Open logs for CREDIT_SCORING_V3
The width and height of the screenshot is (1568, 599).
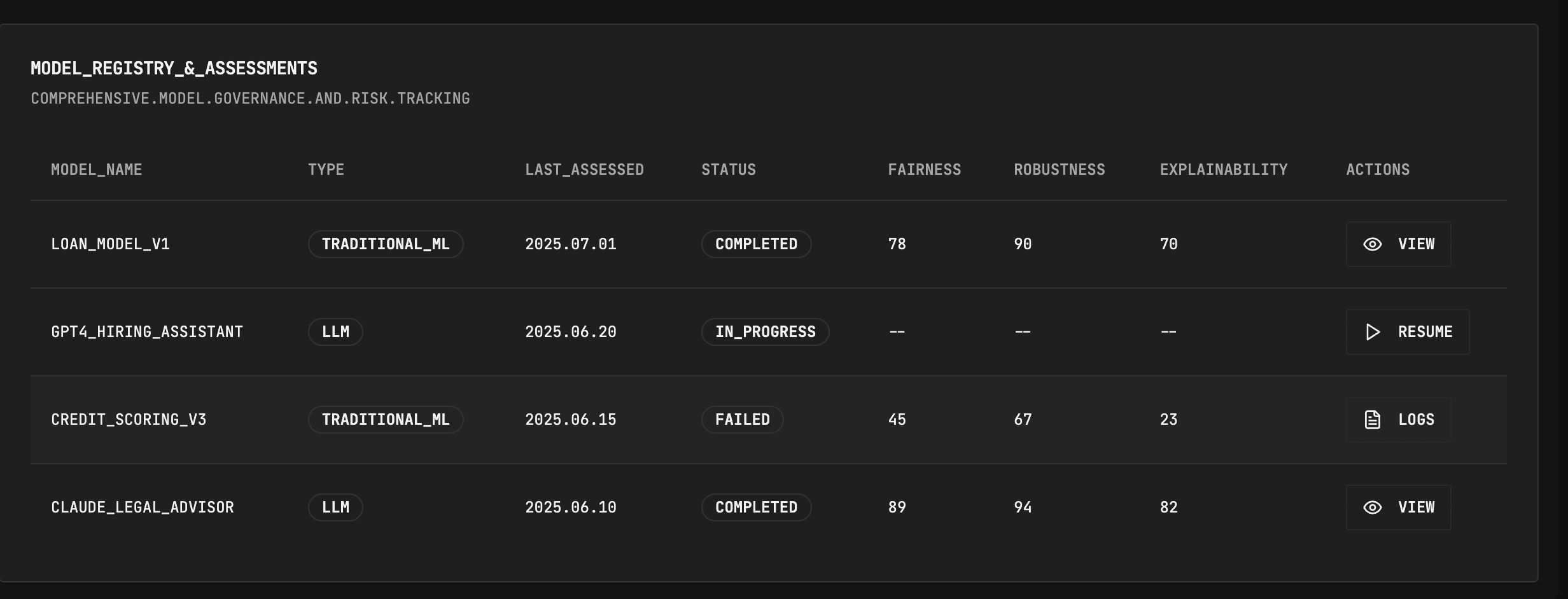pyautogui.click(x=1398, y=420)
